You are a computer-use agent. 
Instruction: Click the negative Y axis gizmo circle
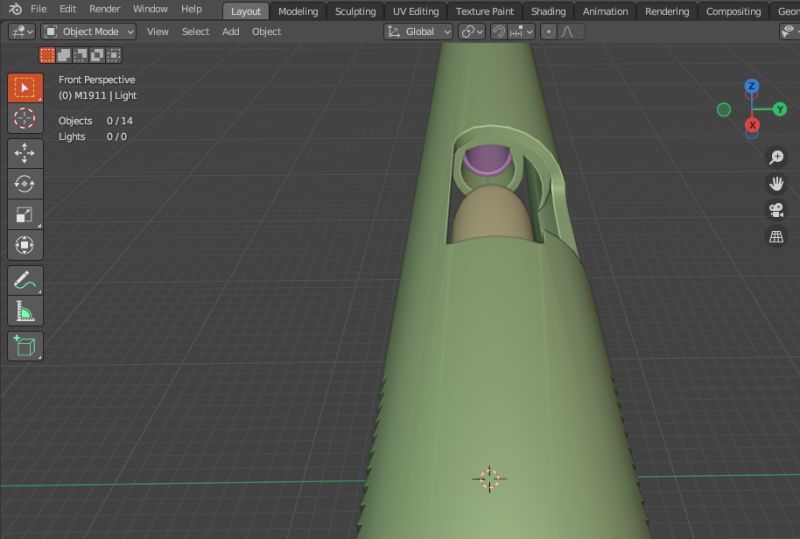tap(723, 110)
